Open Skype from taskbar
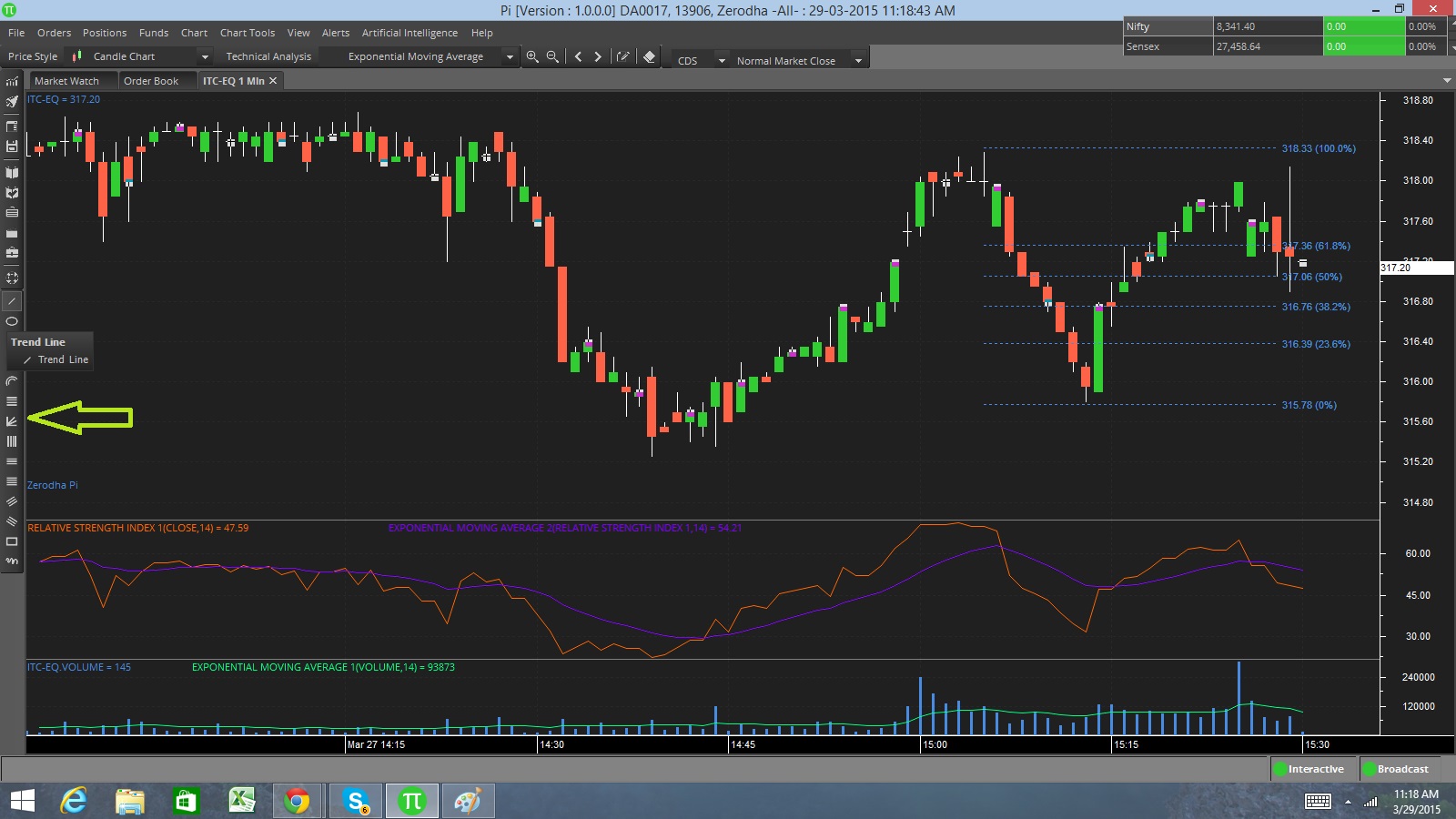The width and height of the screenshot is (1456, 819). point(357,801)
